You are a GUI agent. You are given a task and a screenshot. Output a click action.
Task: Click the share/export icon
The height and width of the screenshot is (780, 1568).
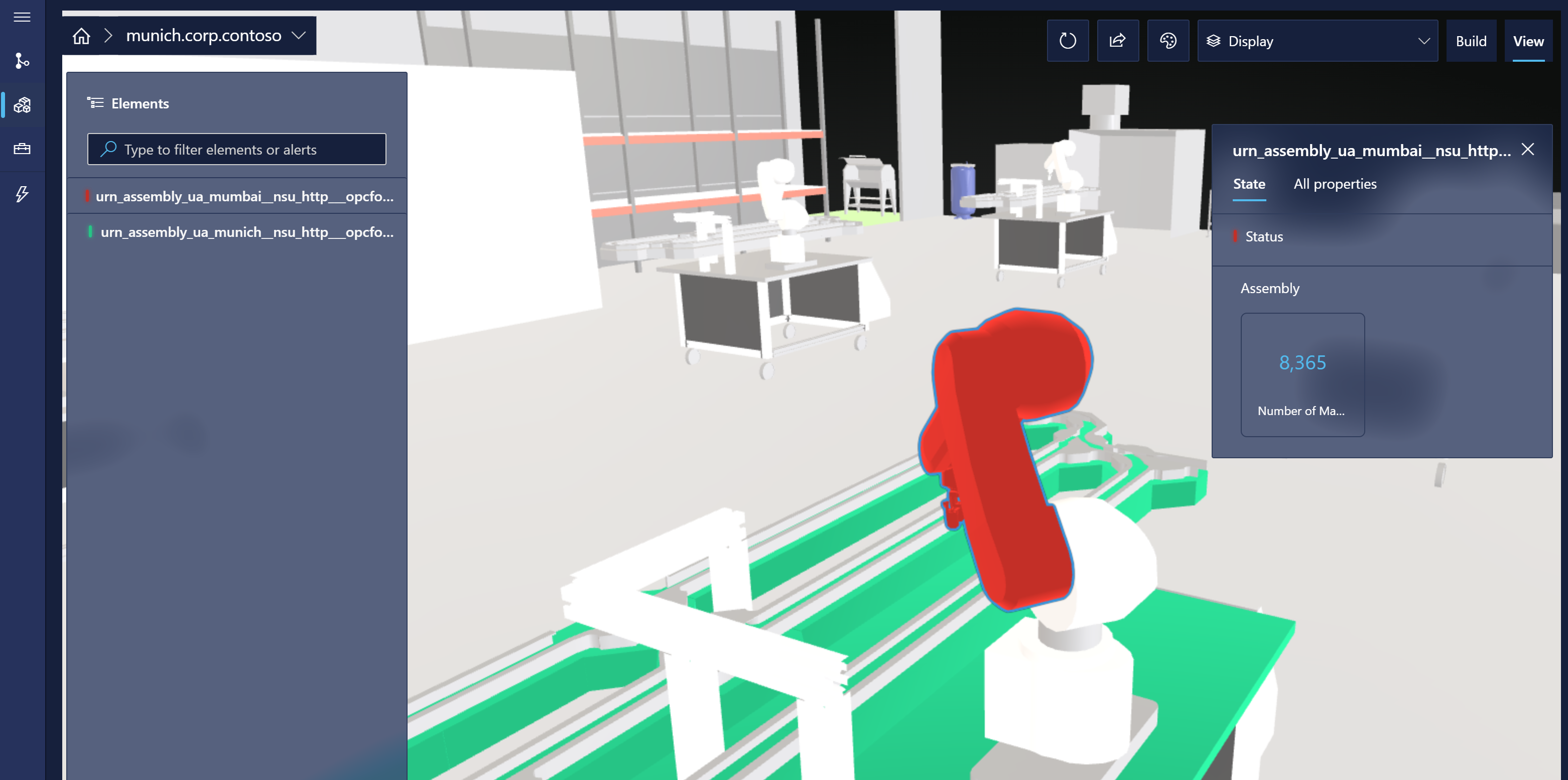coord(1117,41)
